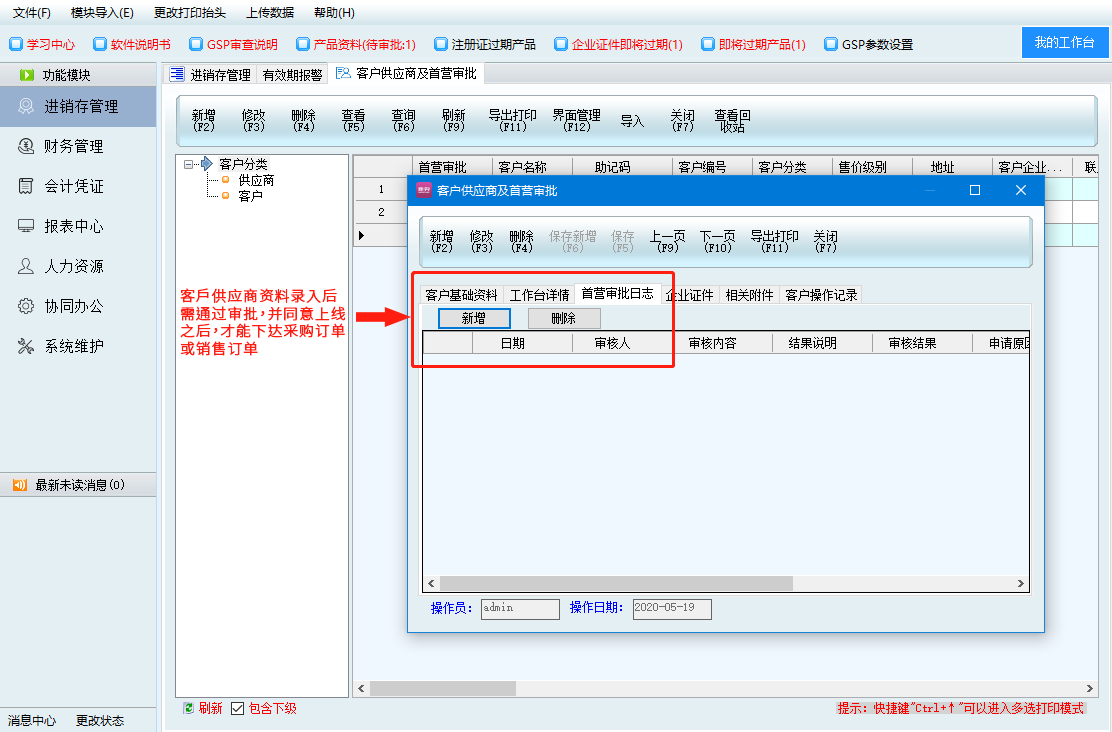
Task: Maximize the 客户供应商及首营审批 dialog
Action: 975,190
